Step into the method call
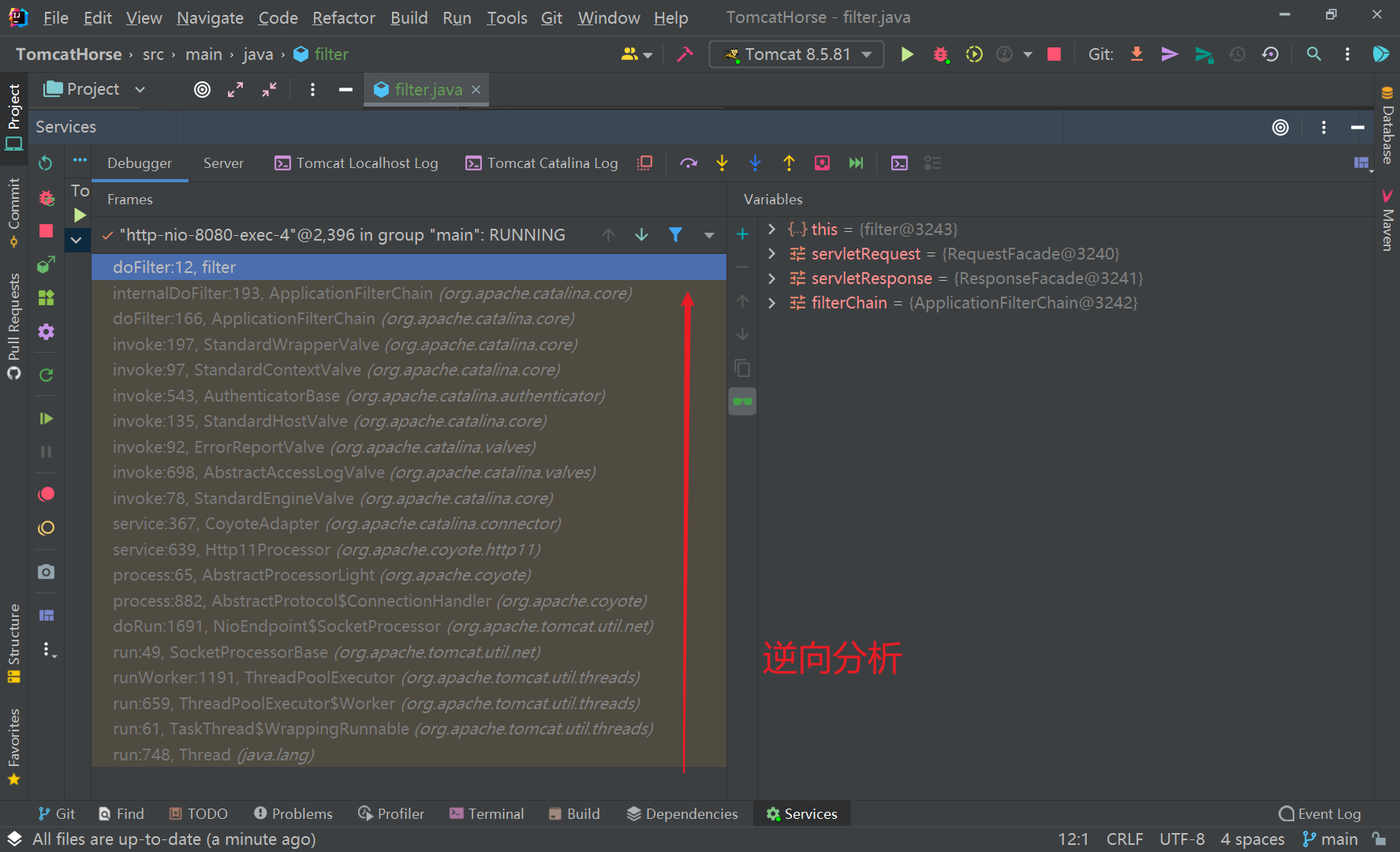This screenshot has height=852, width=1400. pos(722,163)
